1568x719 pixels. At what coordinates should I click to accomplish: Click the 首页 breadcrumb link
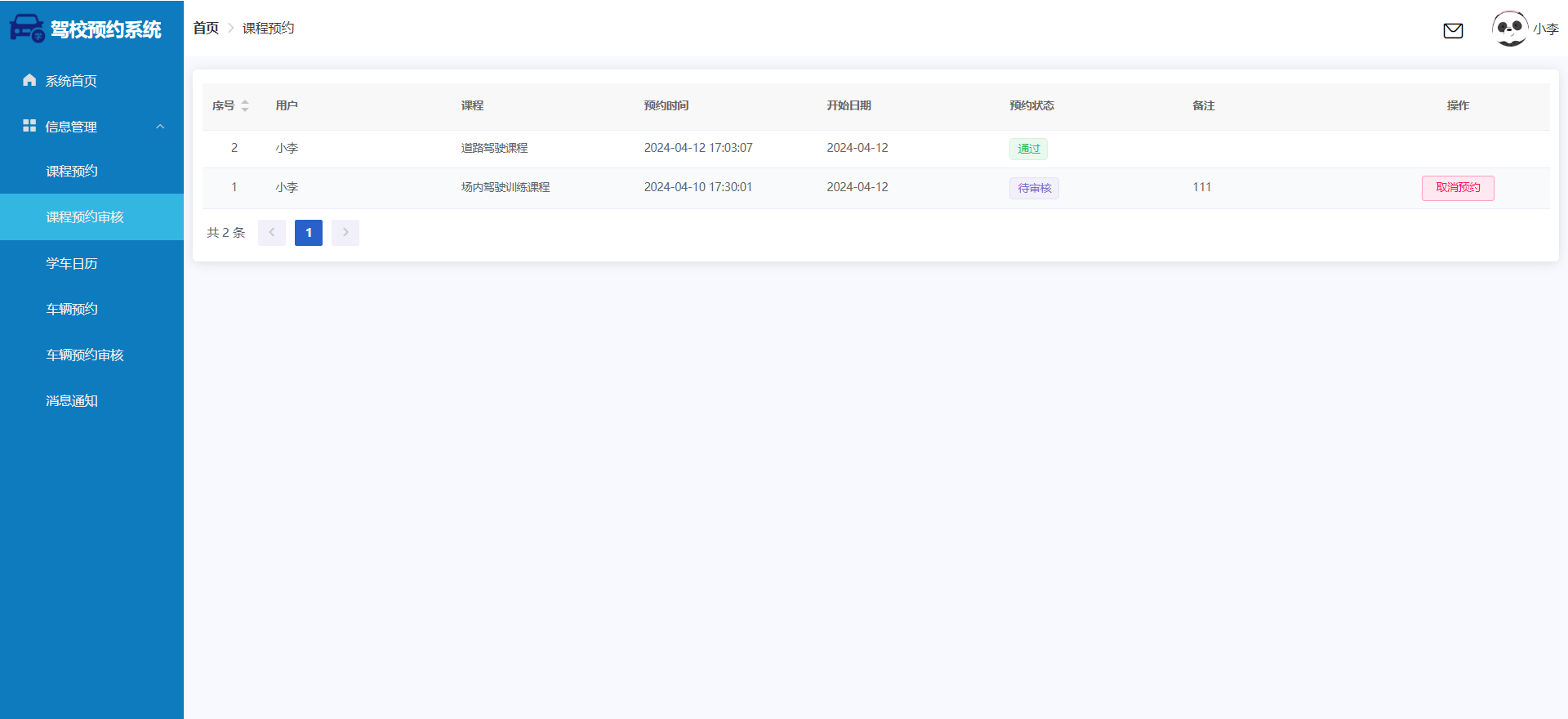206,29
